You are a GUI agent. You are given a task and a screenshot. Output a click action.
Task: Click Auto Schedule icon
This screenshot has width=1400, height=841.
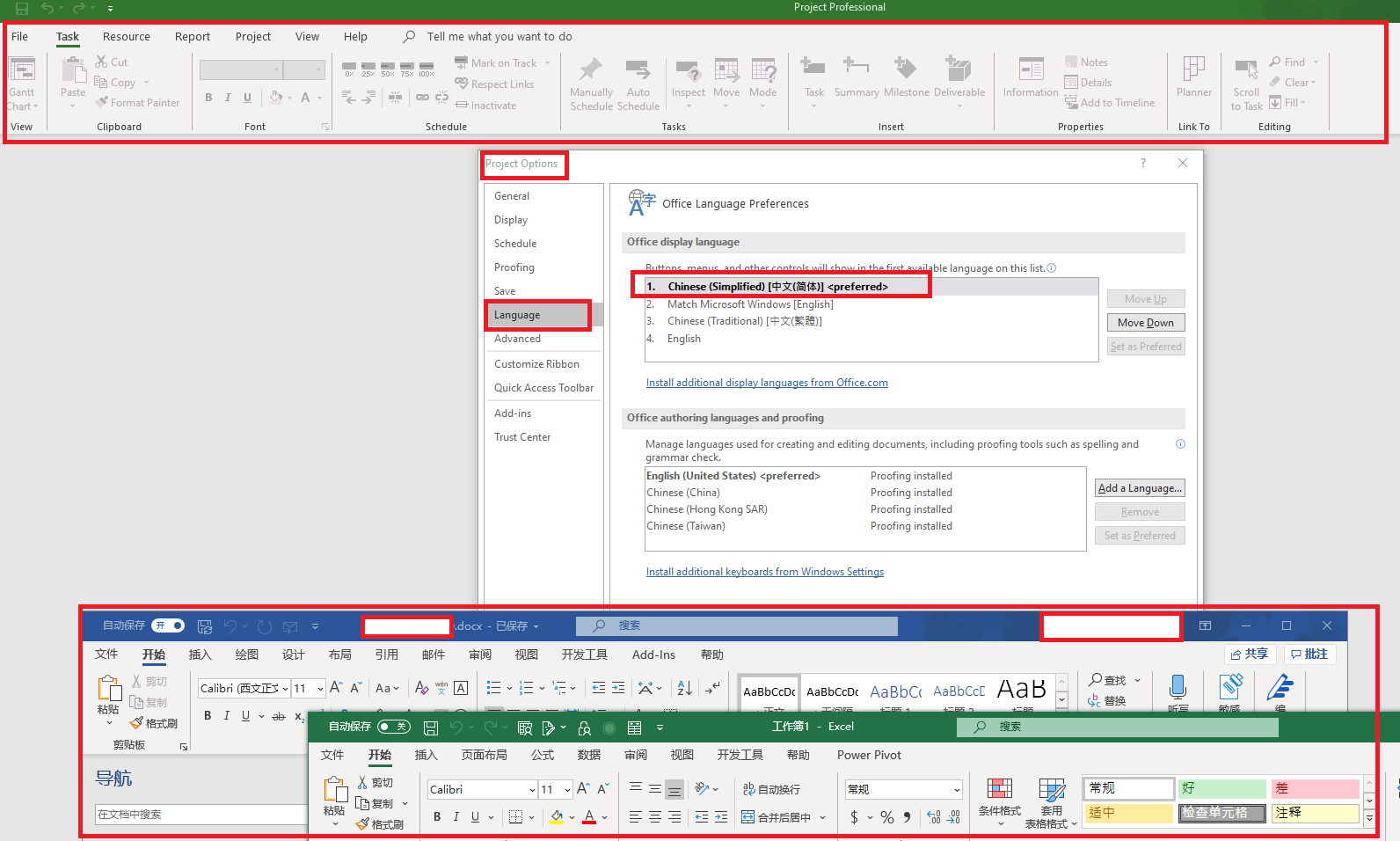pos(638,69)
